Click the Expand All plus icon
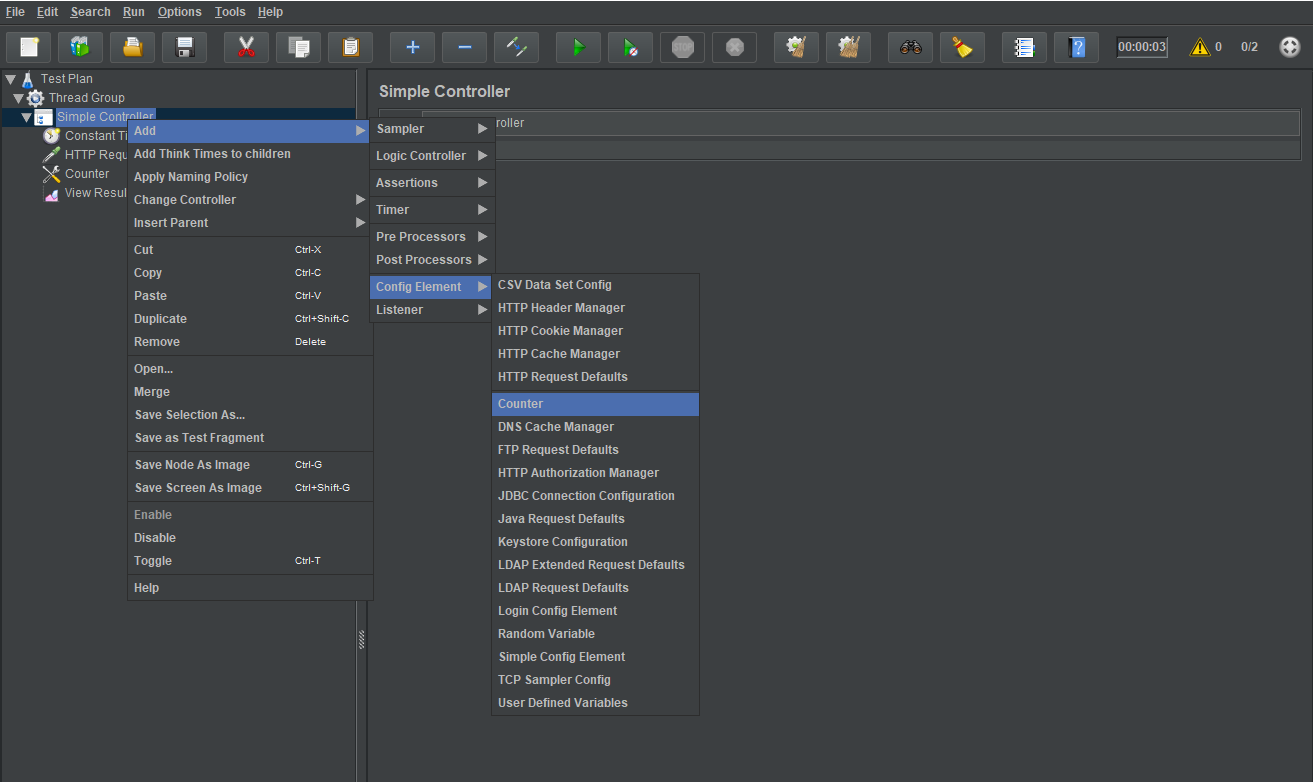Viewport: 1313px width, 782px height. click(x=412, y=47)
